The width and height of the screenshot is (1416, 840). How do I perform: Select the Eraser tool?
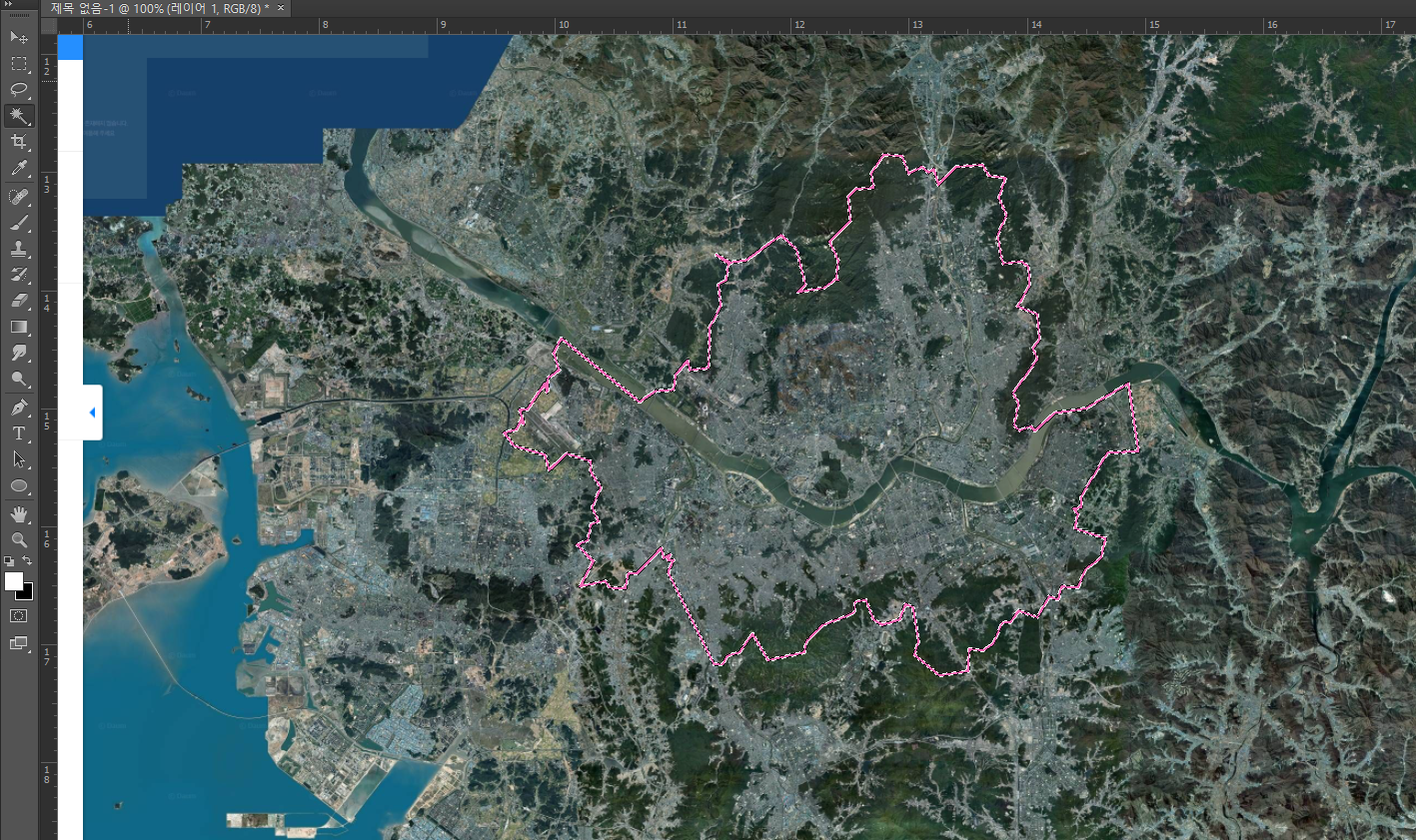pyautogui.click(x=19, y=301)
